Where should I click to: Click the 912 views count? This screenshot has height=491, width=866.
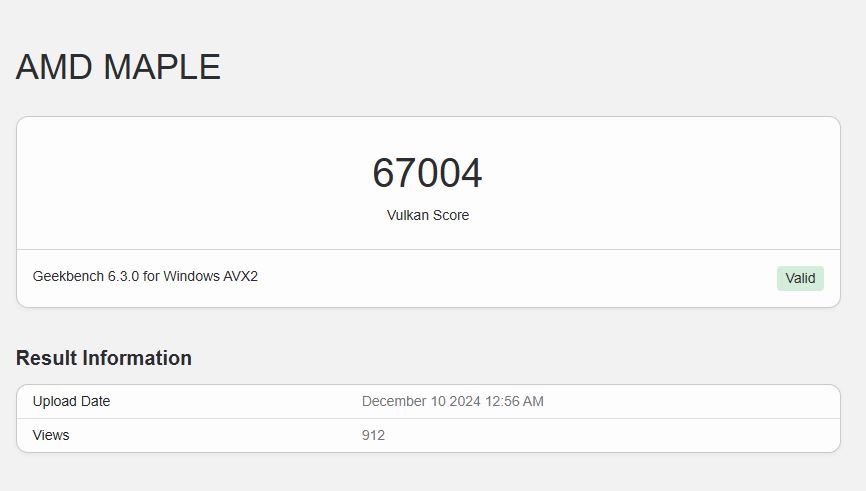click(x=373, y=435)
